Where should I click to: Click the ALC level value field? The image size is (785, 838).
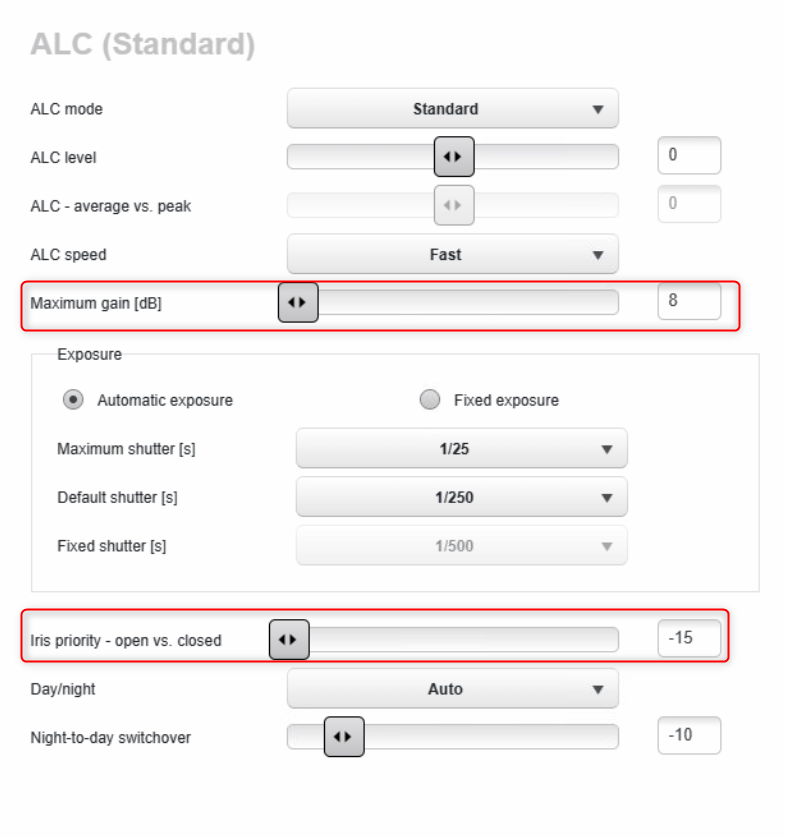tap(689, 156)
